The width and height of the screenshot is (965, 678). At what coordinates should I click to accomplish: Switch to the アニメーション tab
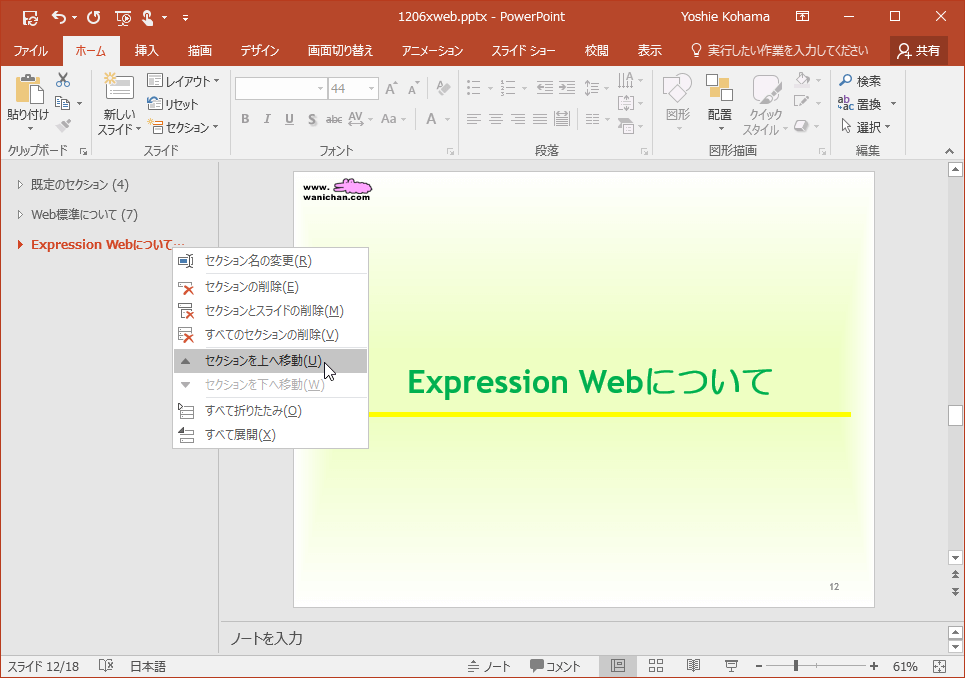(432, 50)
